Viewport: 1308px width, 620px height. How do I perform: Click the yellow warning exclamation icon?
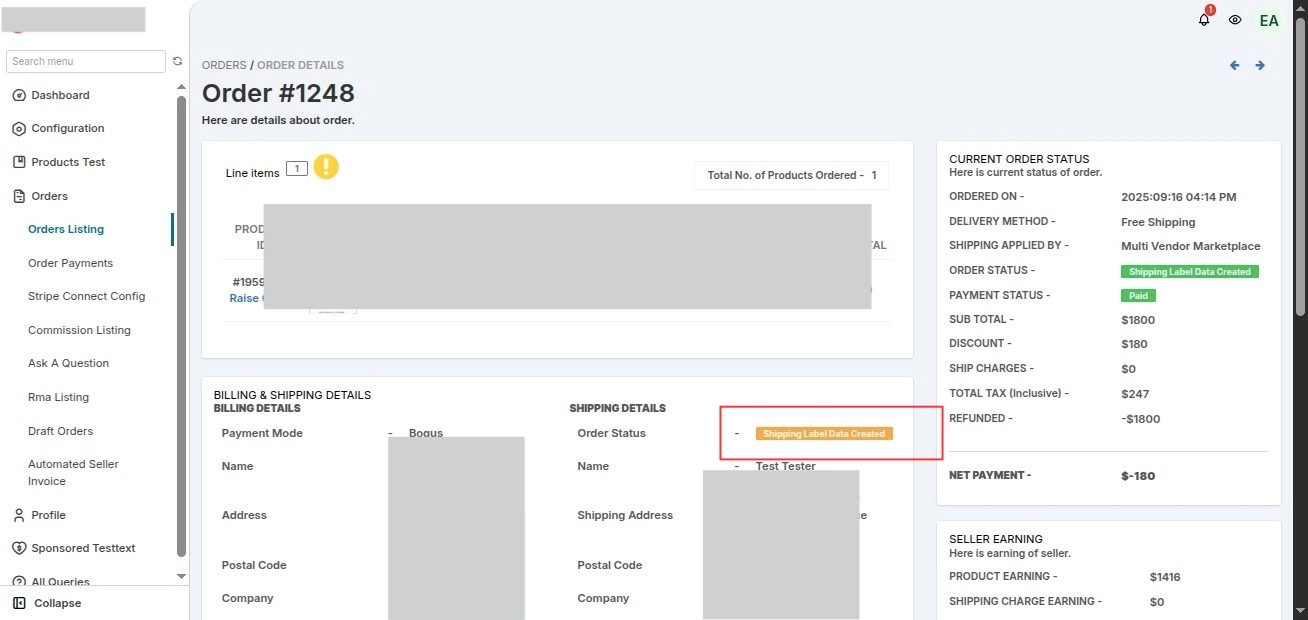point(326,167)
